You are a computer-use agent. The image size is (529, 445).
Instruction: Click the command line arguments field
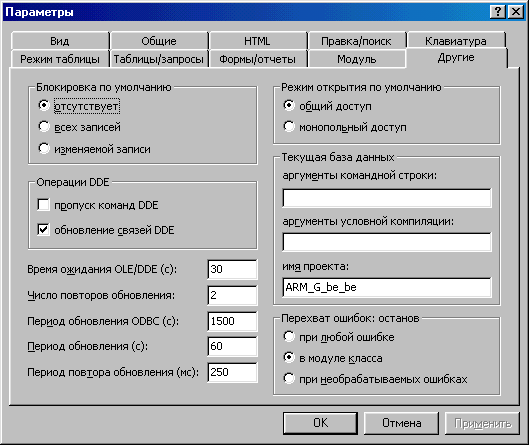tap(387, 198)
